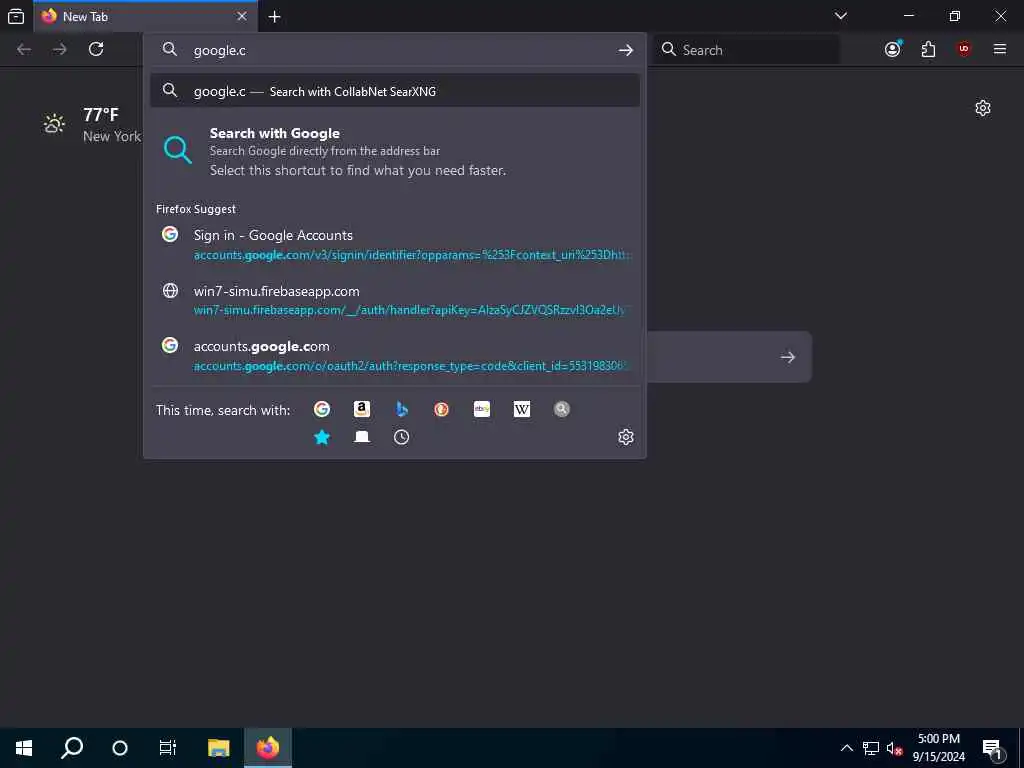This screenshot has width=1024, height=768.
Task: Click into the address bar text google.c
Action: 219,50
